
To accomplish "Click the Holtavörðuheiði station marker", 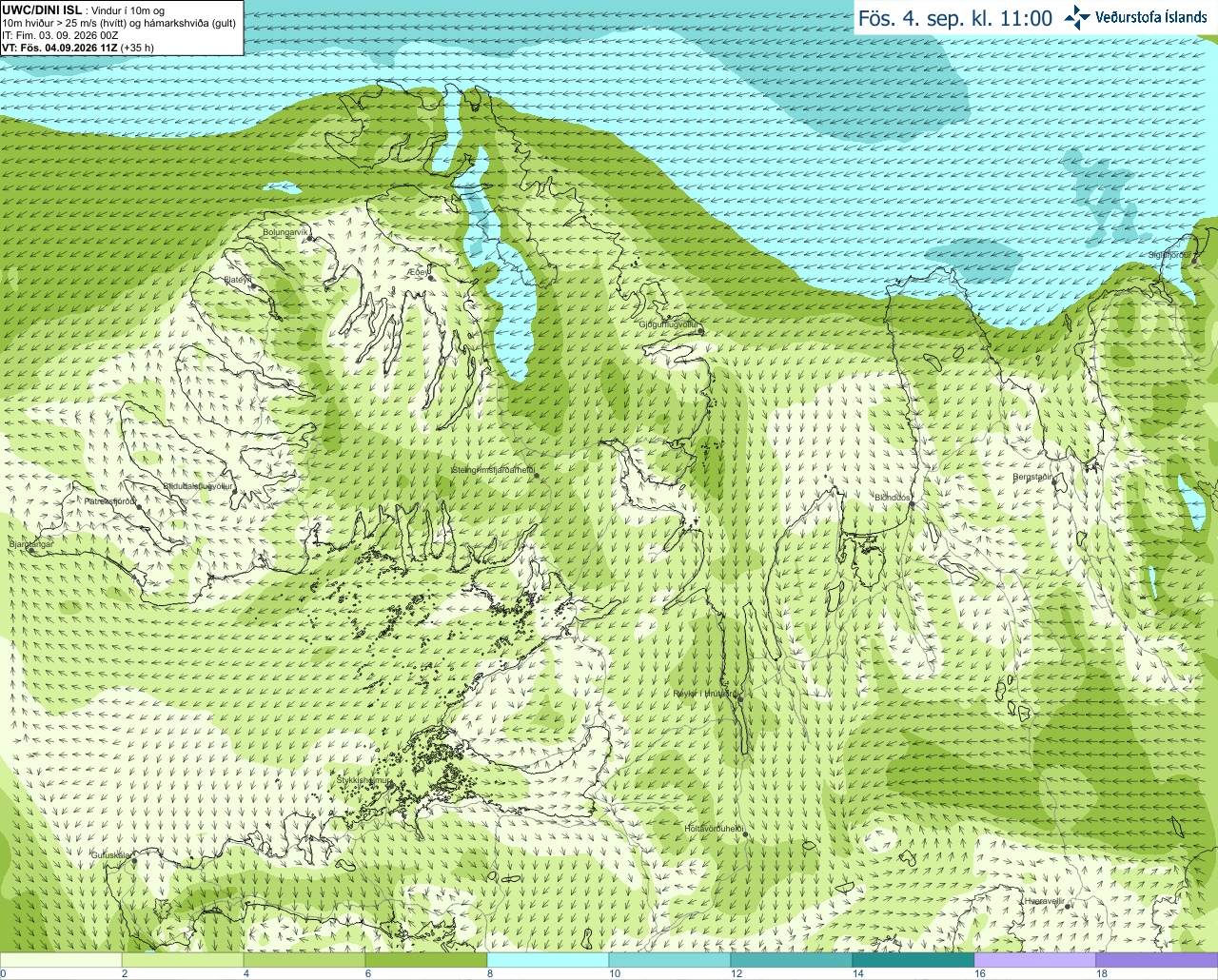I will click(x=745, y=834).
